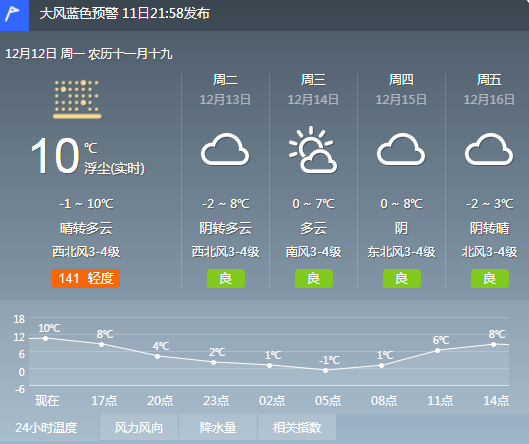Click Thursday's overcast cloud icon
The image size is (529, 444).
(x=401, y=149)
